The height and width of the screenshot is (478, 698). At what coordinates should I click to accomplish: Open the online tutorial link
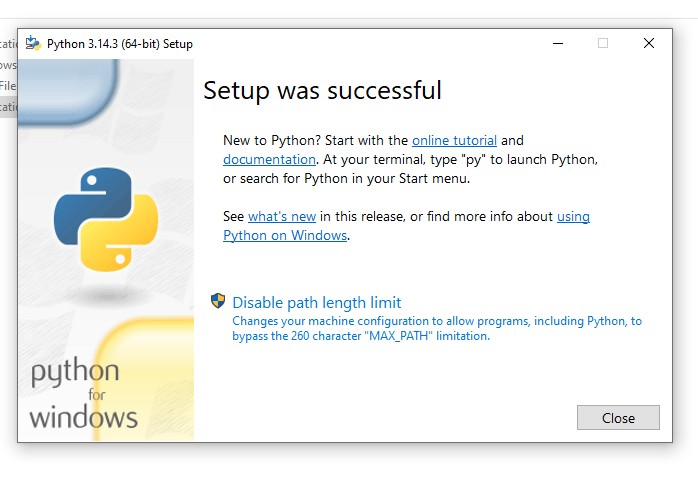tap(454, 141)
